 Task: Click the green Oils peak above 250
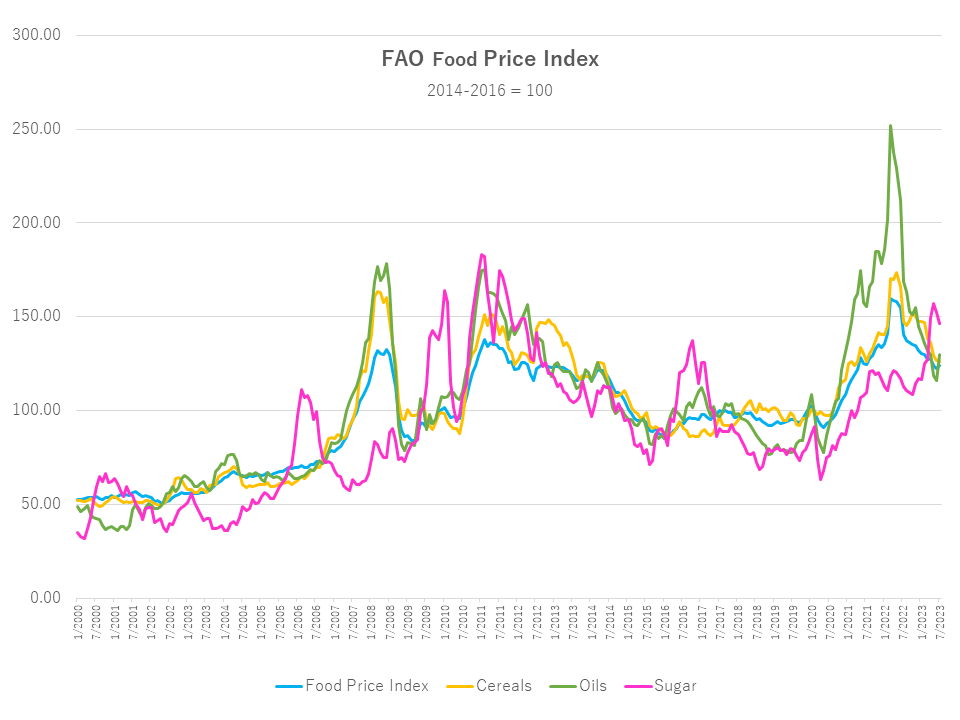pos(890,127)
